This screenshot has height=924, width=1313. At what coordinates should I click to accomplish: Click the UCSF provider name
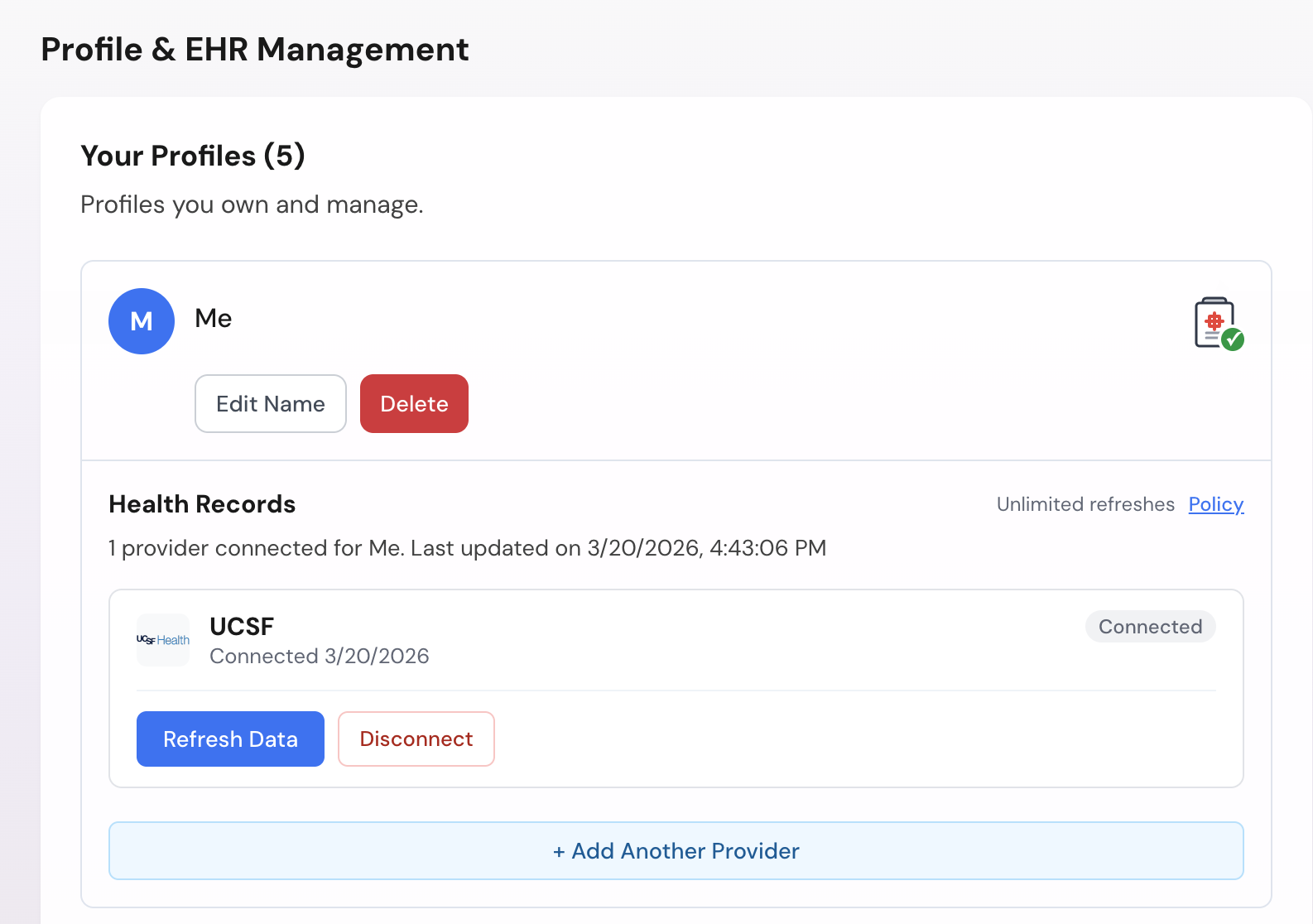click(x=242, y=626)
